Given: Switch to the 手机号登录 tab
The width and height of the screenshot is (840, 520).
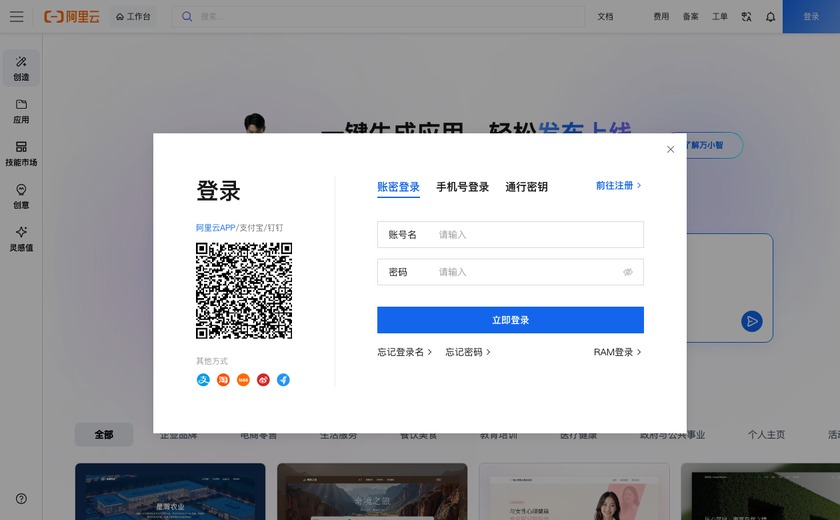Looking at the screenshot, I should [462, 187].
